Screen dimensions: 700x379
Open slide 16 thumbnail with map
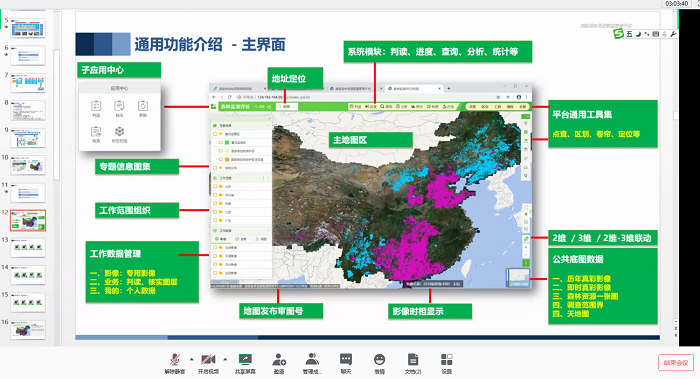pos(28,330)
